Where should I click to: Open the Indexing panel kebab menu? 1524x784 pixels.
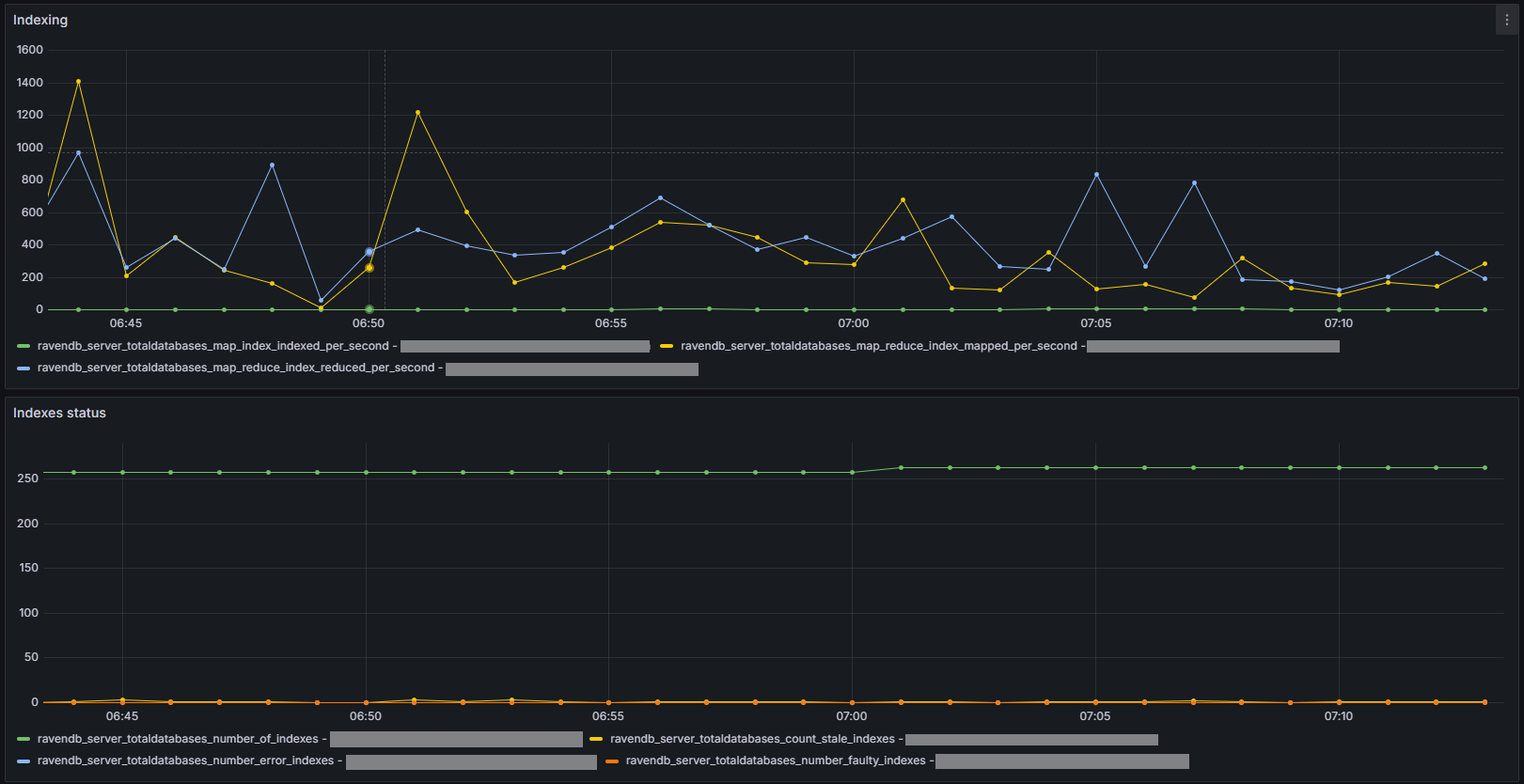[1506, 20]
